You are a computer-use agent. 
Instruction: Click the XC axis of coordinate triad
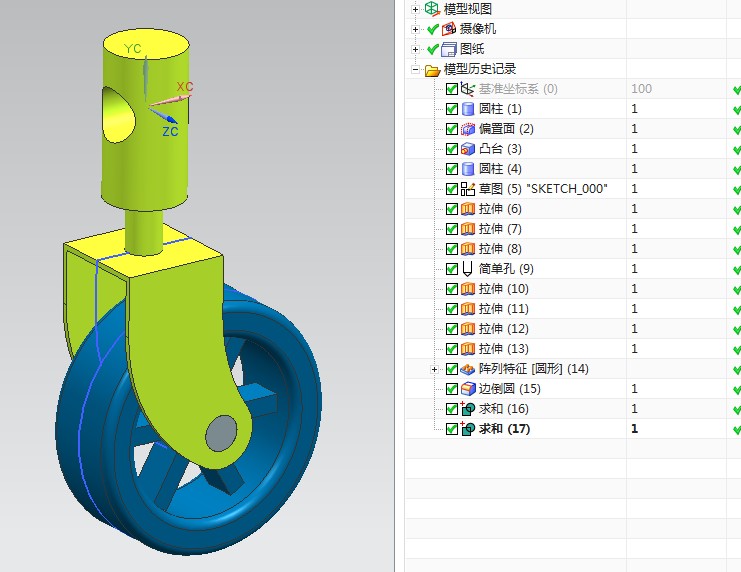click(171, 100)
